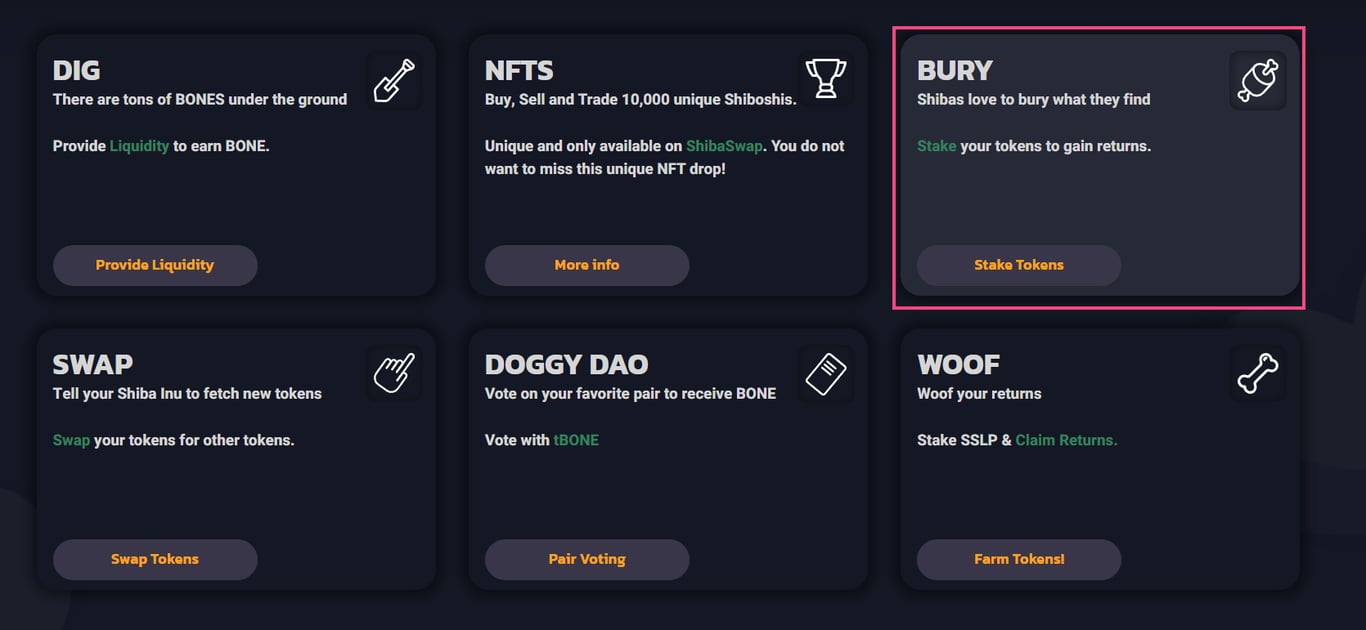
Task: Click the tBONE link
Action: (x=576, y=440)
